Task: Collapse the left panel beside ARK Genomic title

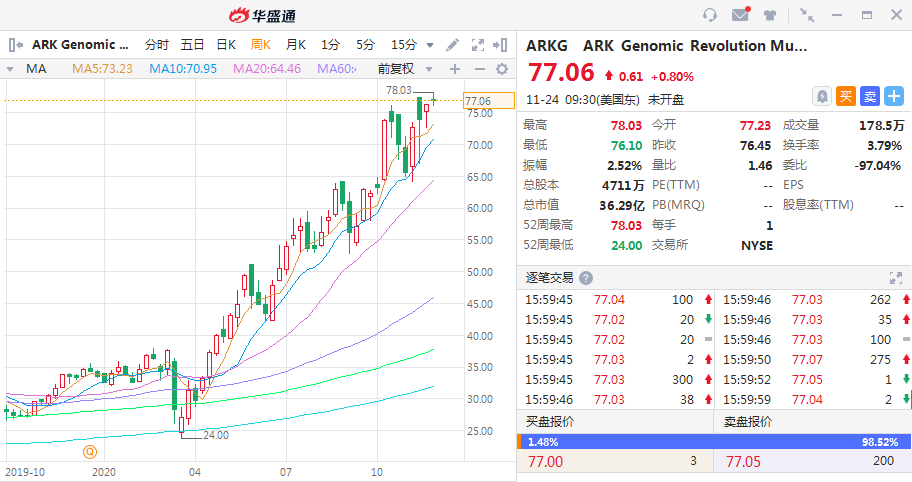Action: click(x=16, y=45)
